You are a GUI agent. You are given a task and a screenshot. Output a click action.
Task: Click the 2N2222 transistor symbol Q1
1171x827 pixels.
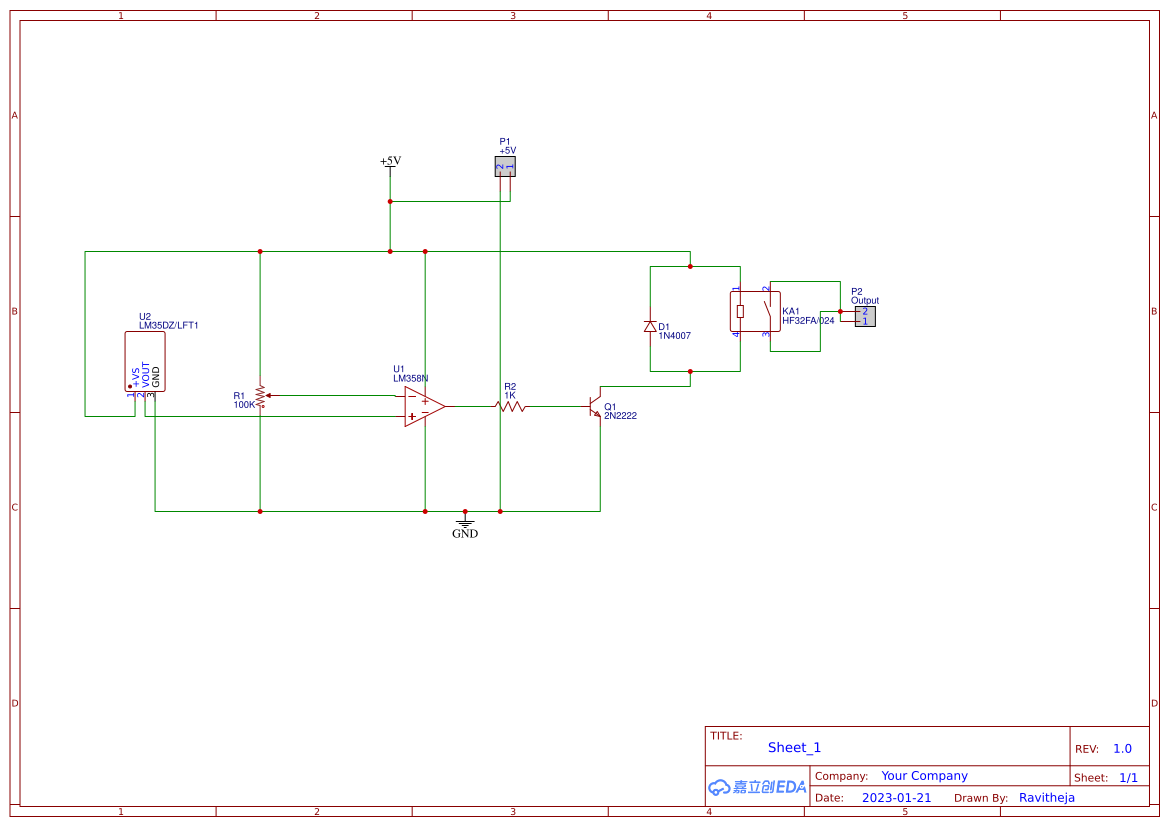tap(593, 405)
